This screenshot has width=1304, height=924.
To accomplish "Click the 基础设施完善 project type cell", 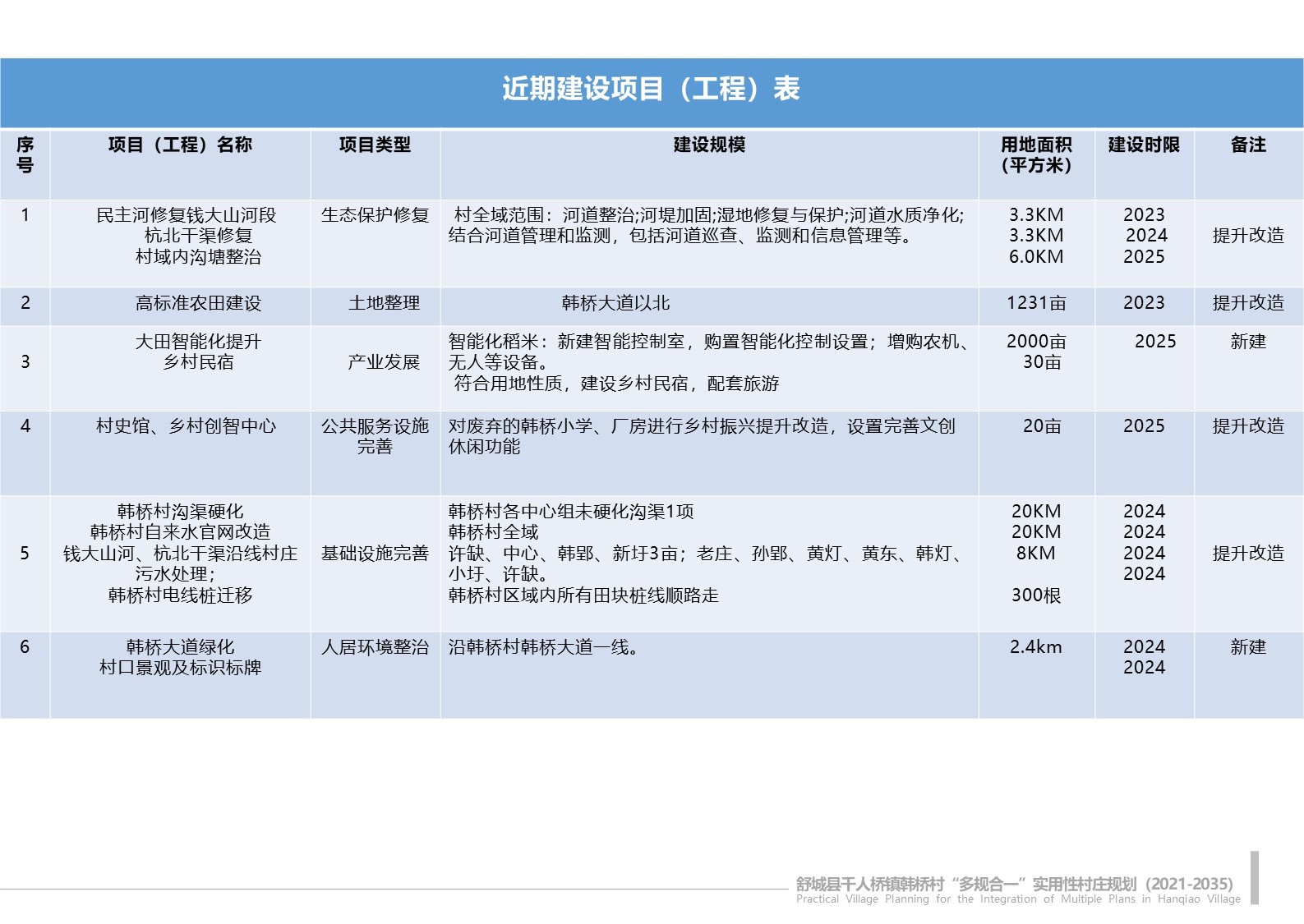I will coord(375,554).
